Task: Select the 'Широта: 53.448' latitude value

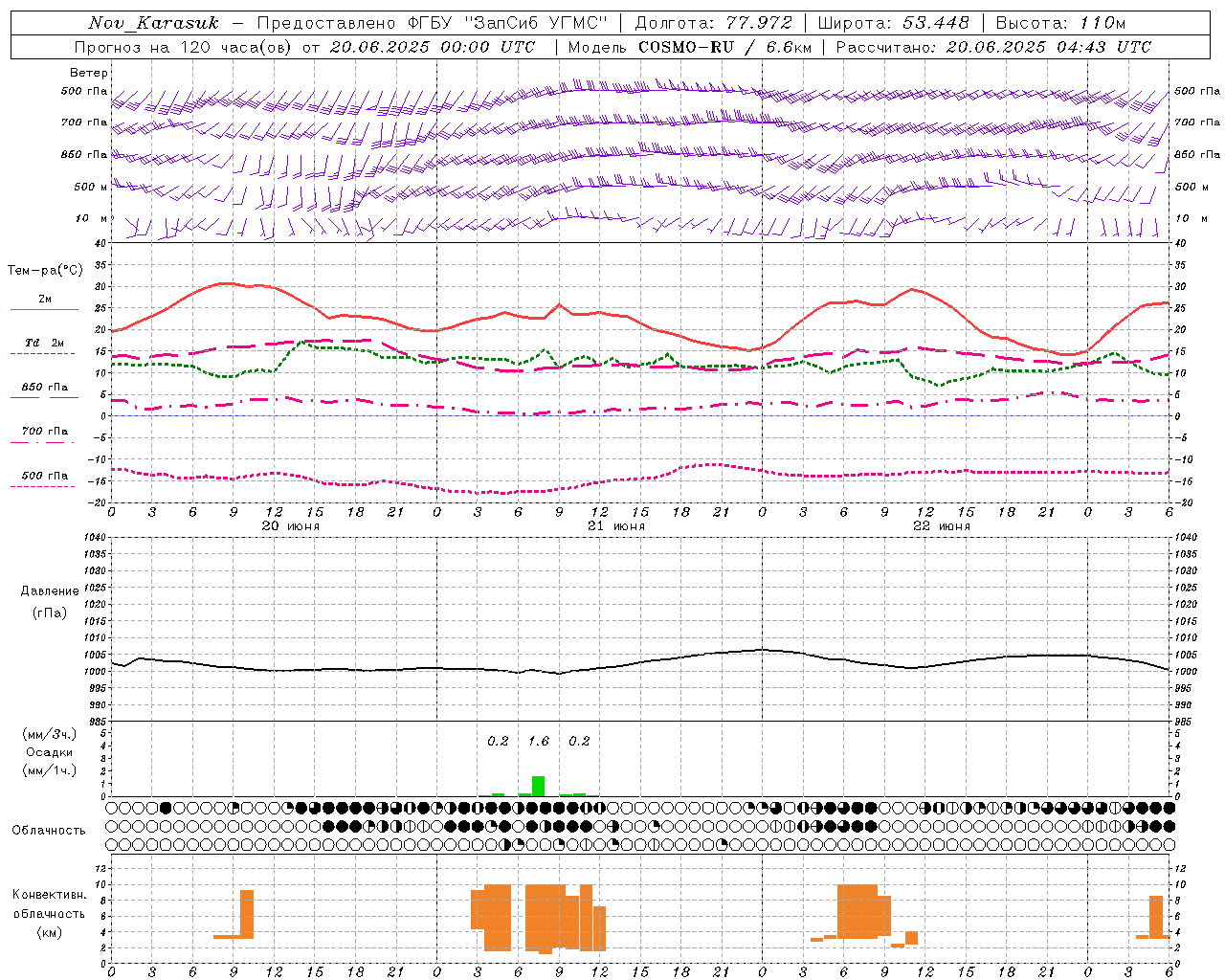Action: [x=893, y=23]
